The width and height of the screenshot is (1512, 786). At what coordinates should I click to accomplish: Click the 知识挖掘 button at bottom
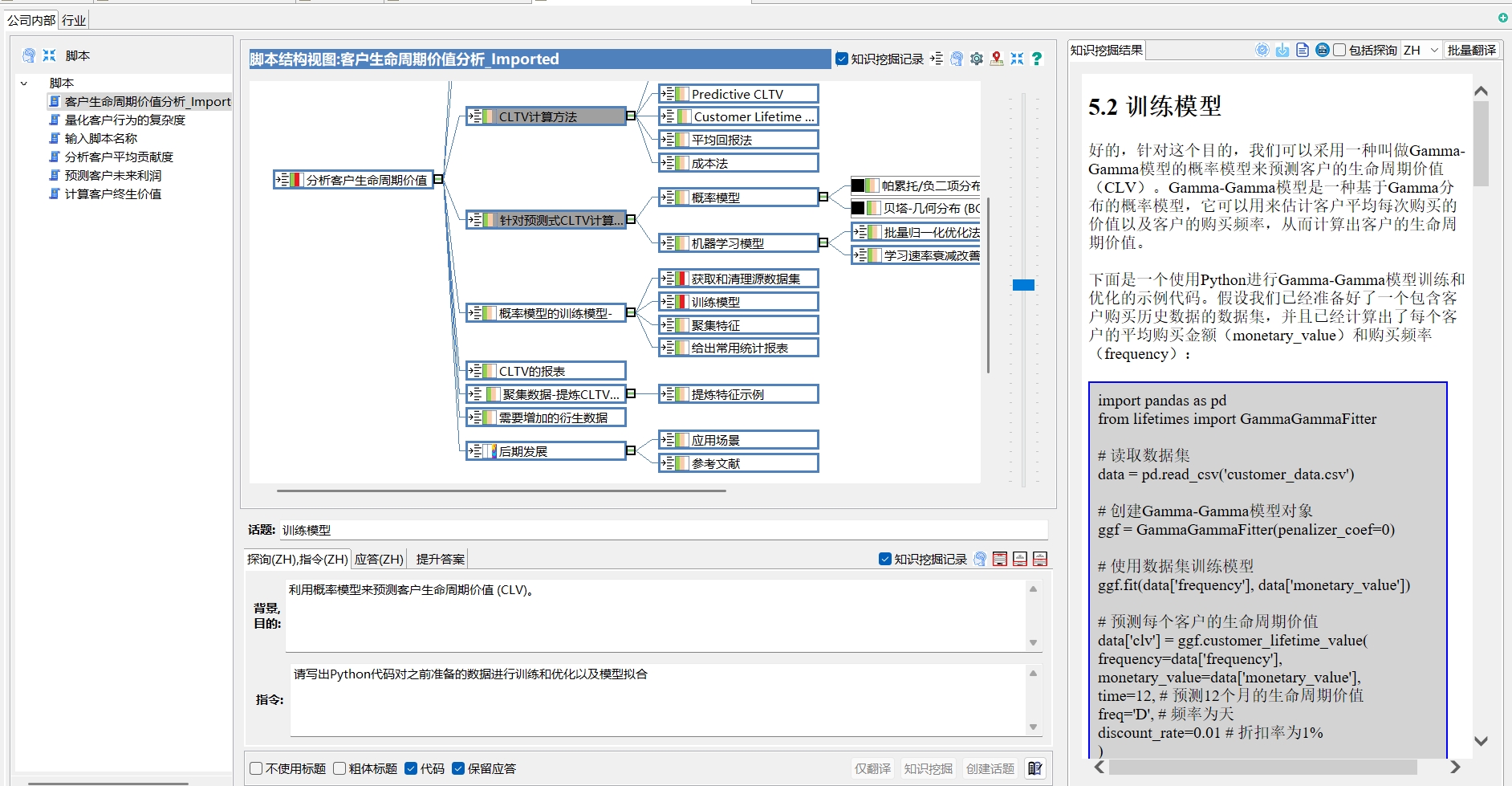point(928,768)
